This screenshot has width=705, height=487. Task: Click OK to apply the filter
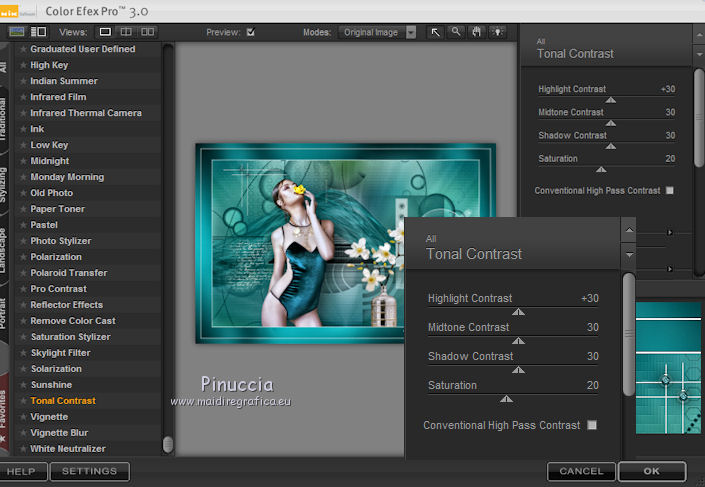pyautogui.click(x=652, y=471)
